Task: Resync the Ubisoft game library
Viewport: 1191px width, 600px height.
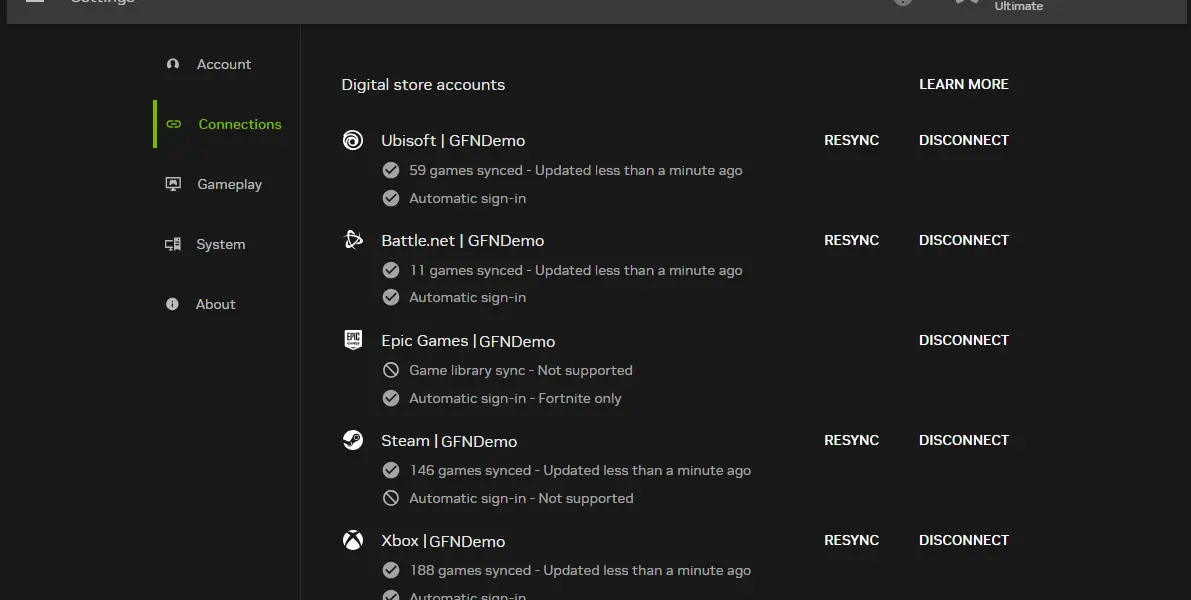Action: pos(851,140)
